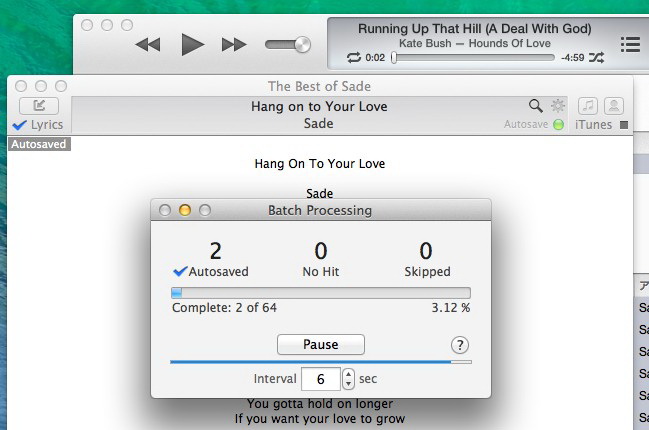Image resolution: width=649 pixels, height=430 pixels.
Task: Click the artist silhouette icon
Action: click(614, 105)
